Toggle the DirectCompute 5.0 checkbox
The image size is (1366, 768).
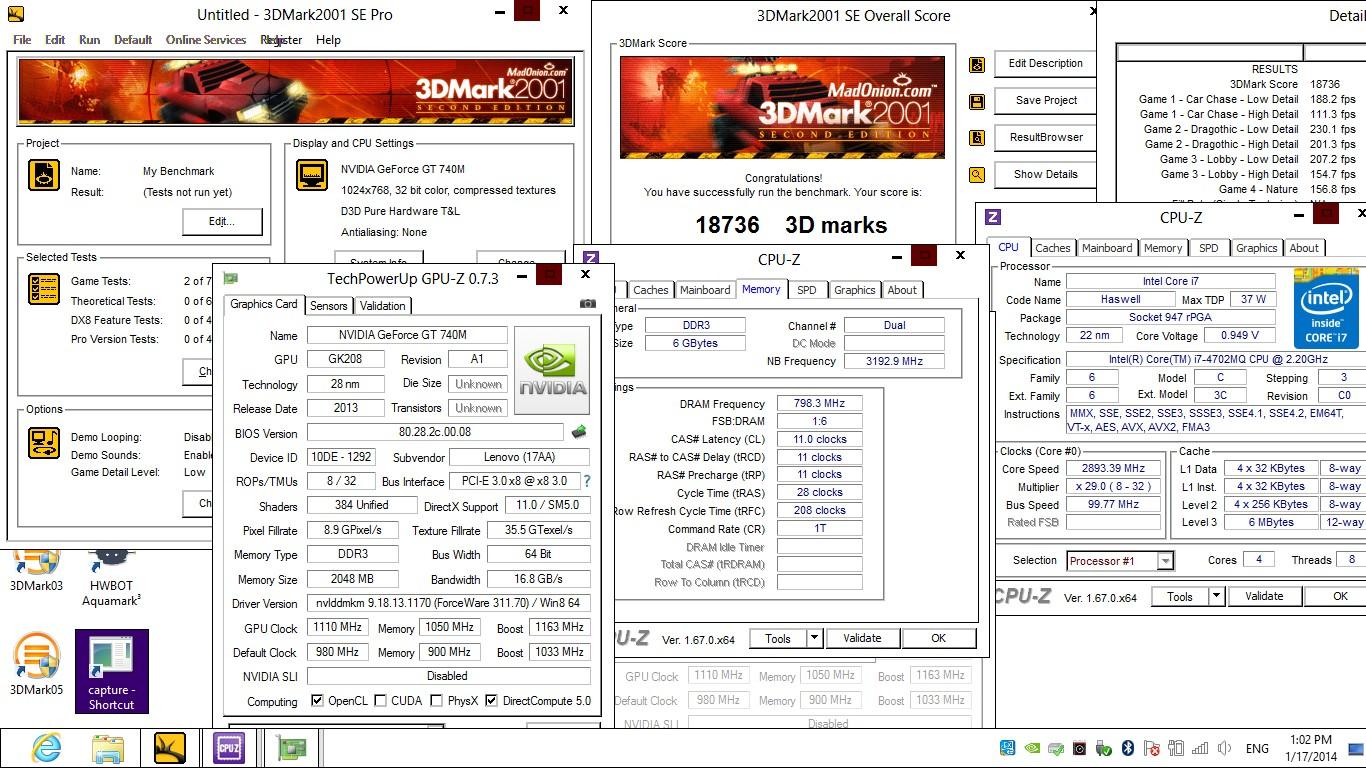pyautogui.click(x=491, y=701)
